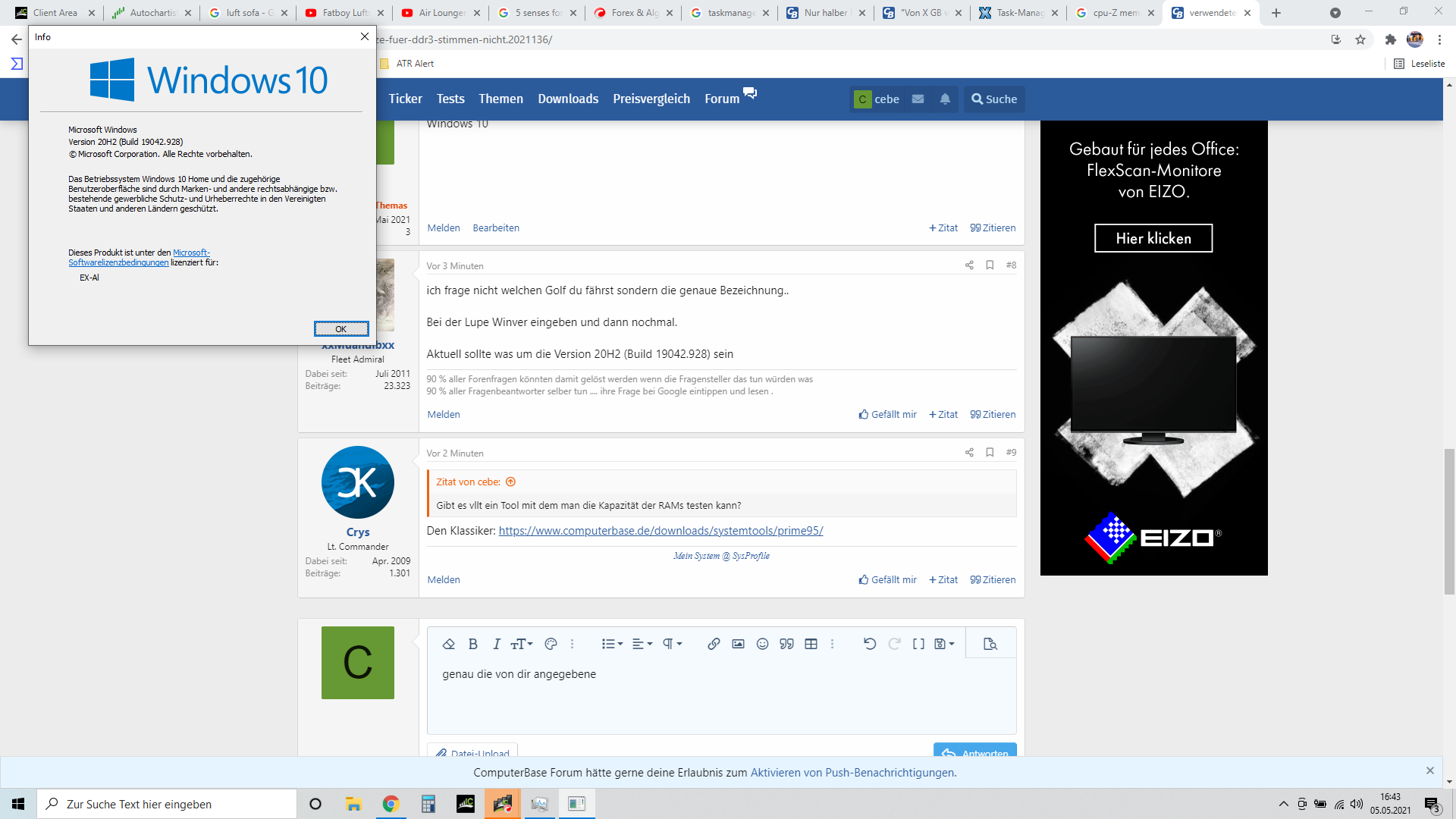Image resolution: width=1456 pixels, height=819 pixels.
Task: Open the prime95 download link
Action: (661, 531)
